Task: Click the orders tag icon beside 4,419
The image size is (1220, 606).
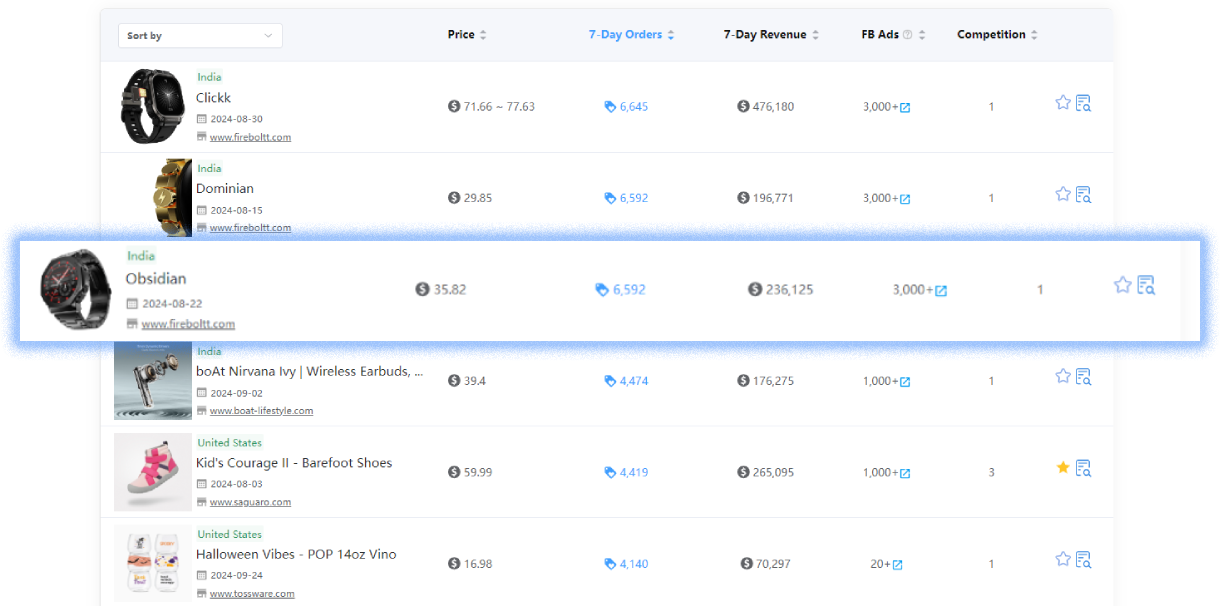Action: coord(610,473)
